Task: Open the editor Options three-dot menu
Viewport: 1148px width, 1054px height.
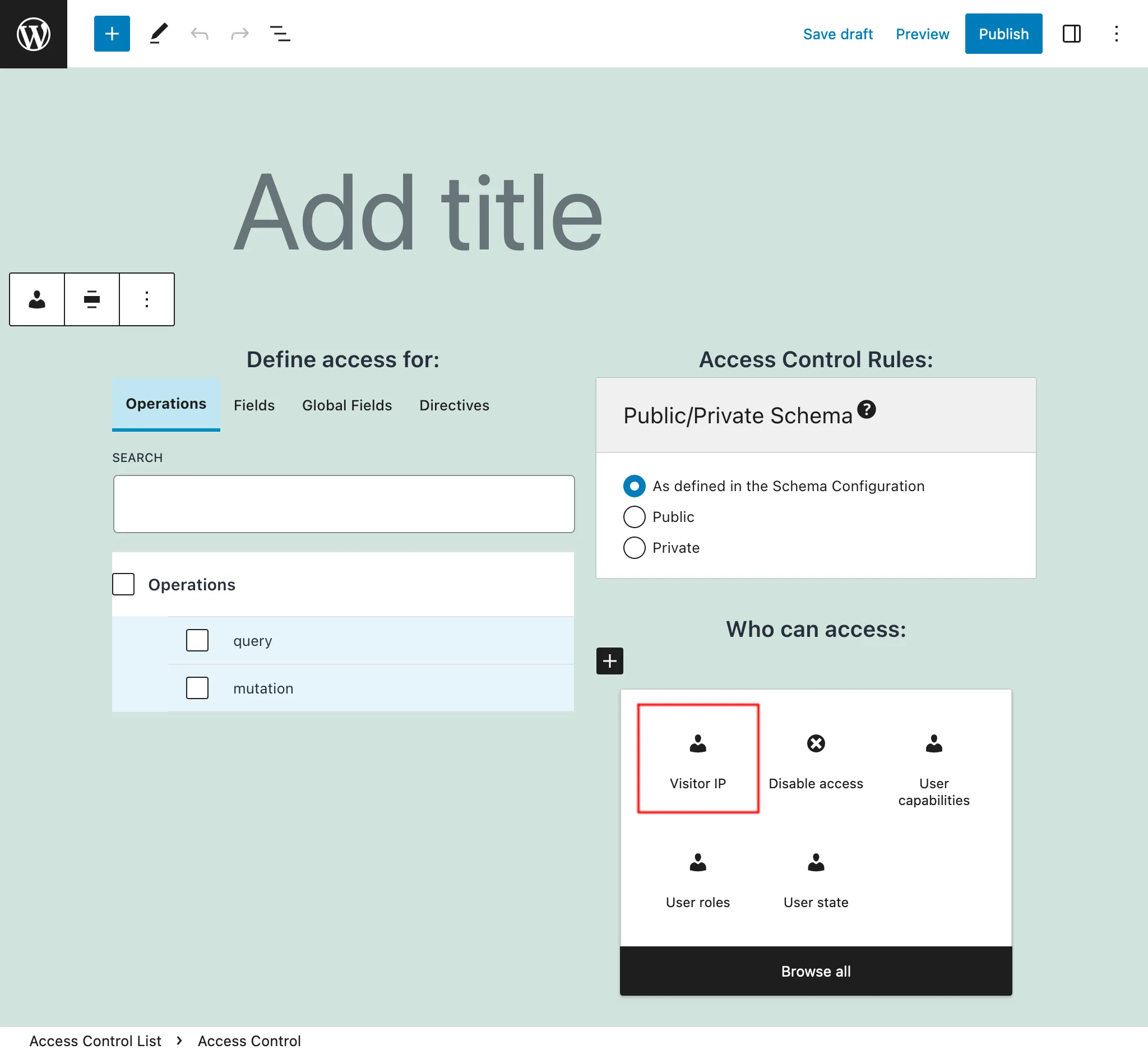Action: coord(1116,34)
